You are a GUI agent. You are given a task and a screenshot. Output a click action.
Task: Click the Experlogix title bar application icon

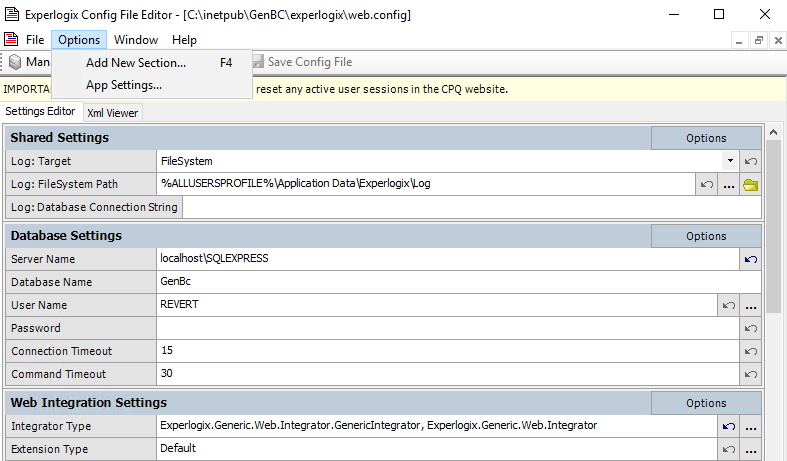coord(12,14)
